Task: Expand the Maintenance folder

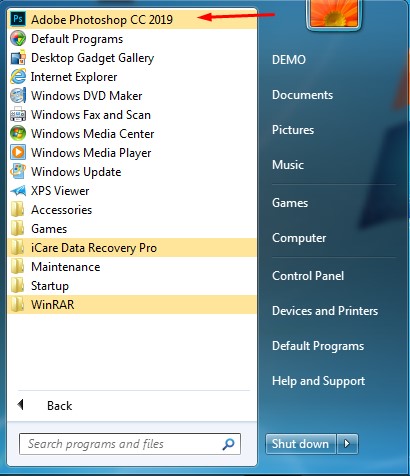Action: pos(132,267)
